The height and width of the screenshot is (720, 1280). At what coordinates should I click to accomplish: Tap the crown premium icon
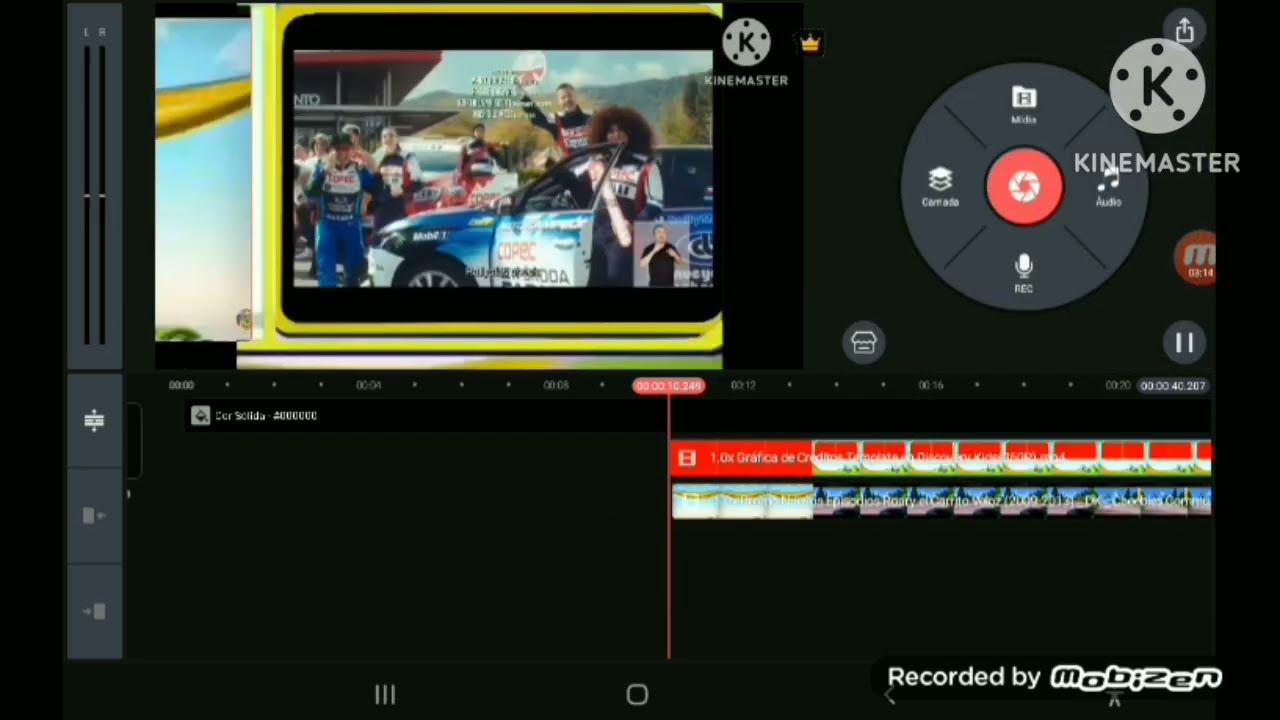pyautogui.click(x=810, y=43)
